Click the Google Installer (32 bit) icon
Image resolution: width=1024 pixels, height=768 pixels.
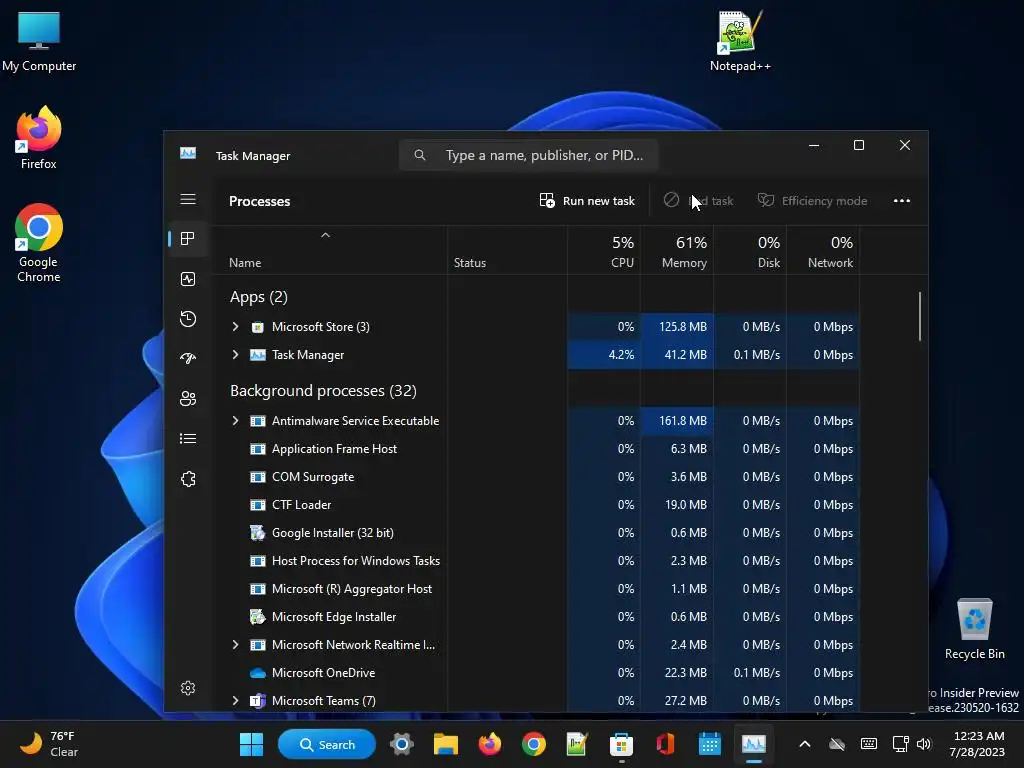pos(258,533)
